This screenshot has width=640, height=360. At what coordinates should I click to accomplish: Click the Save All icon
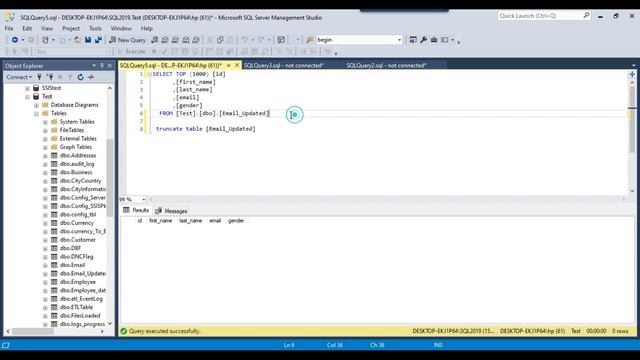click(x=98, y=40)
